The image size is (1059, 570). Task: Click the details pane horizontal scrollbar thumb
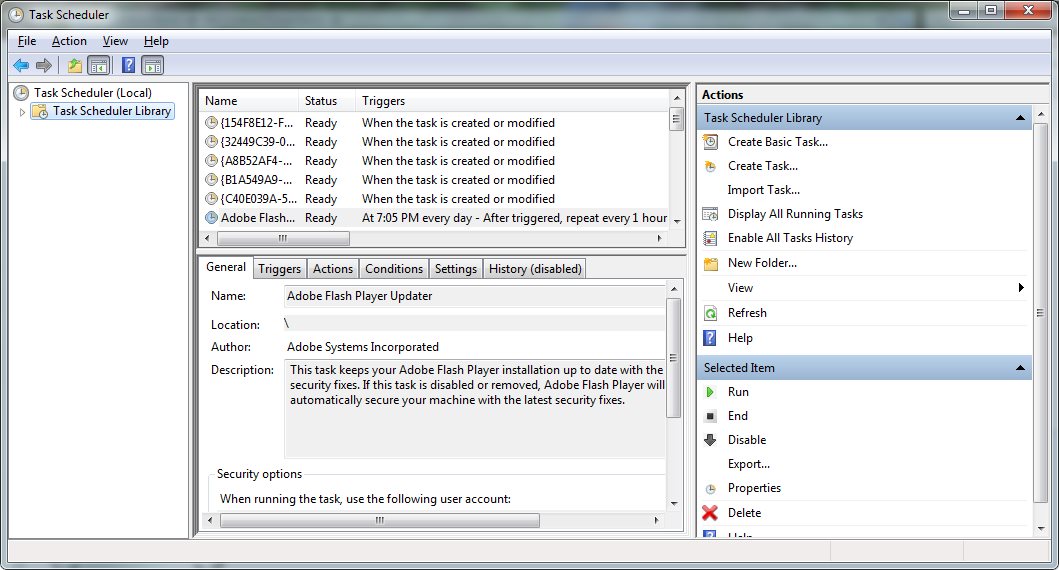click(x=380, y=520)
